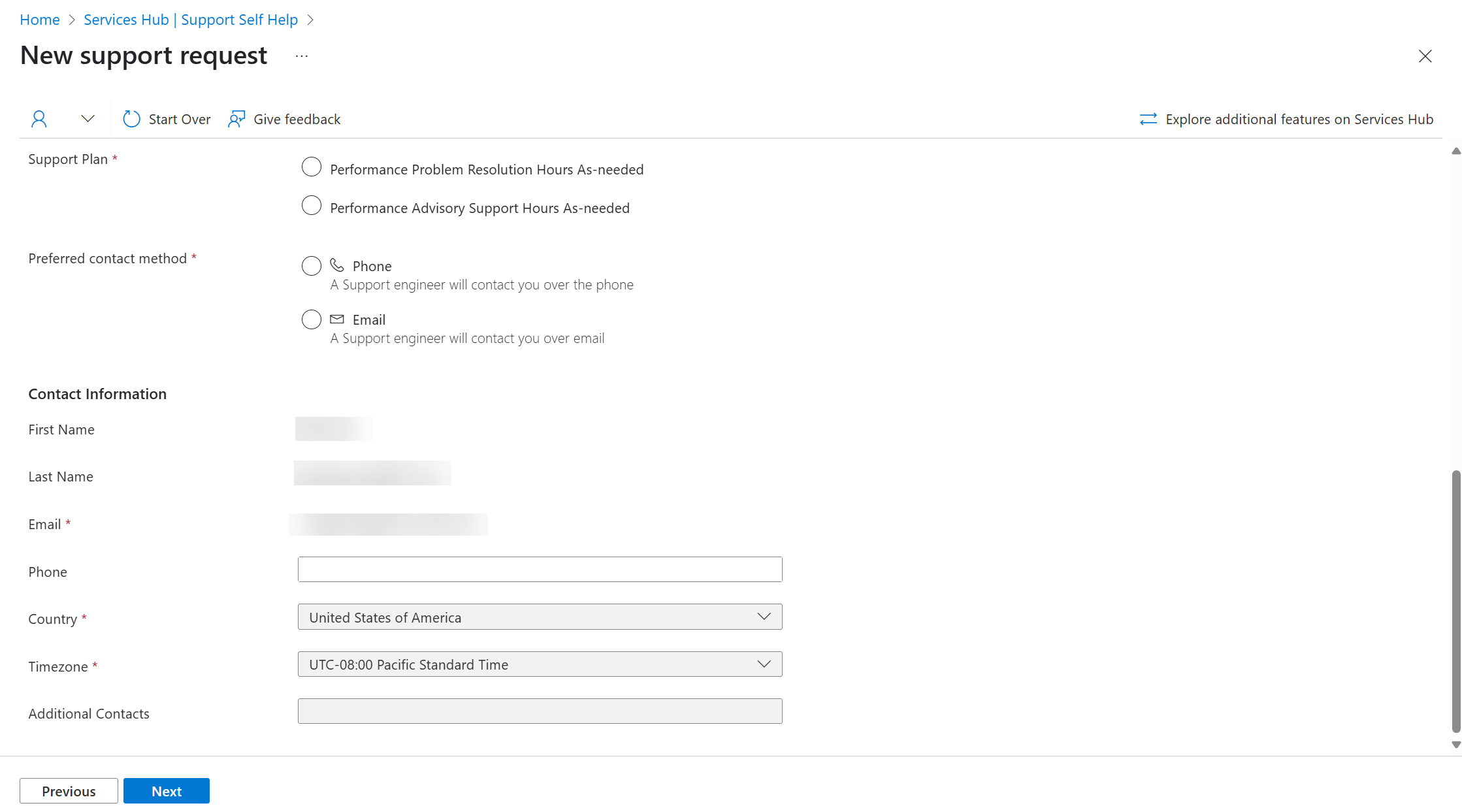
Task: Select Phone as preferred contact method
Action: pyautogui.click(x=310, y=265)
